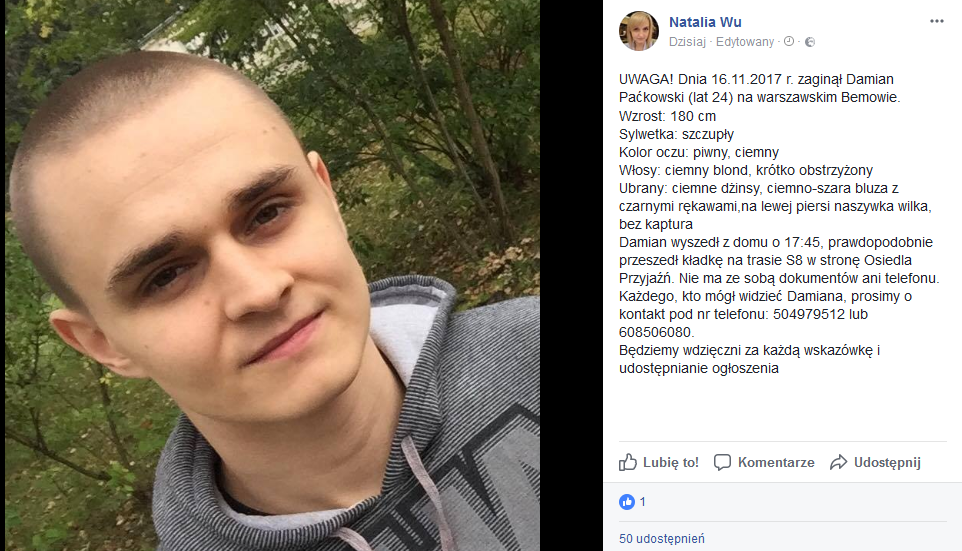Viewport: 962px width, 551px height.
Task: Open the three-dots post options menu
Action: 936,21
